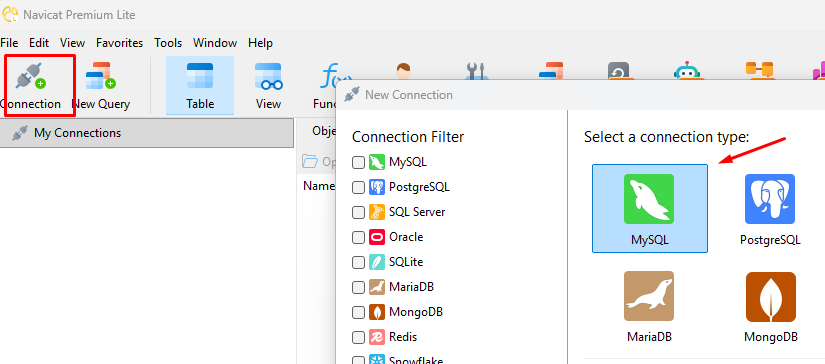Click the orange Model diagram toolbar icon

pyautogui.click(x=759, y=71)
